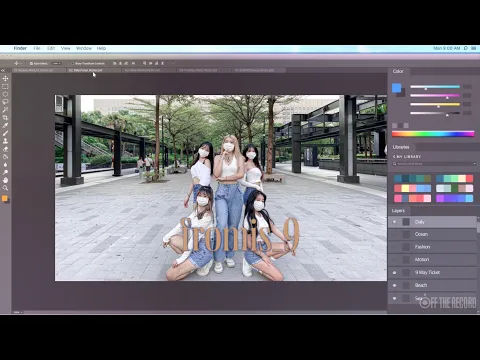This screenshot has width=480, height=360.
Task: Select the Clone Stamp tool
Action: 5,141
